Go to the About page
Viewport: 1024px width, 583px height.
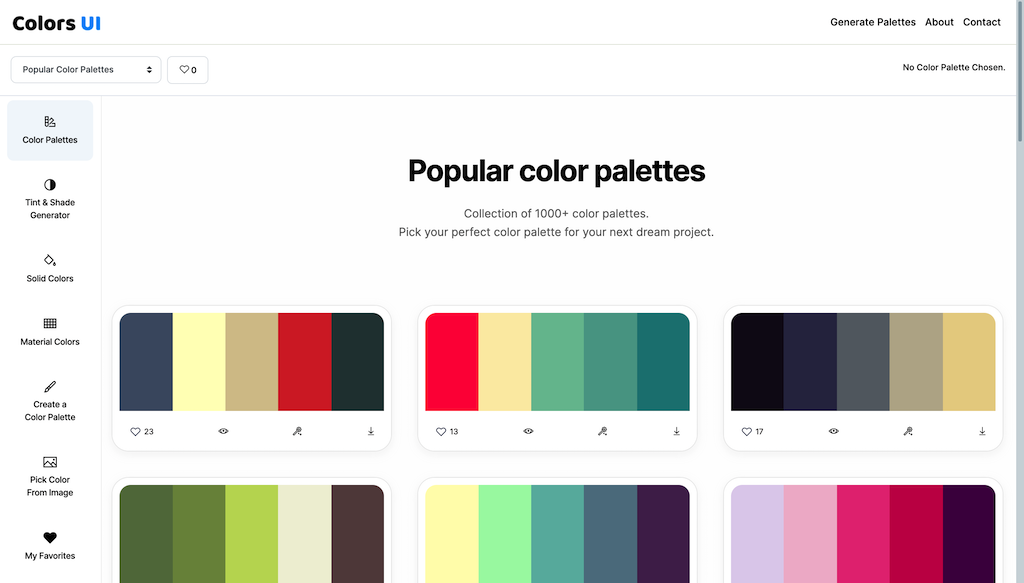click(939, 22)
